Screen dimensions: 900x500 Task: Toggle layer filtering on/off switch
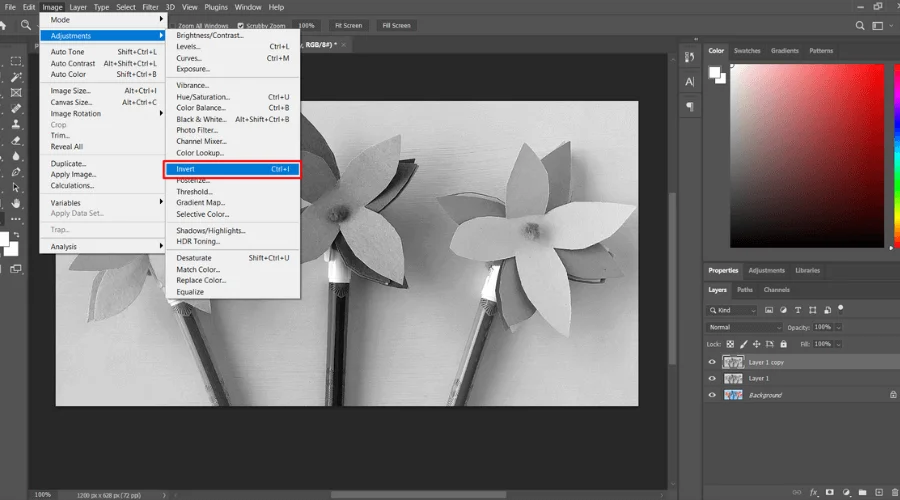tap(841, 309)
